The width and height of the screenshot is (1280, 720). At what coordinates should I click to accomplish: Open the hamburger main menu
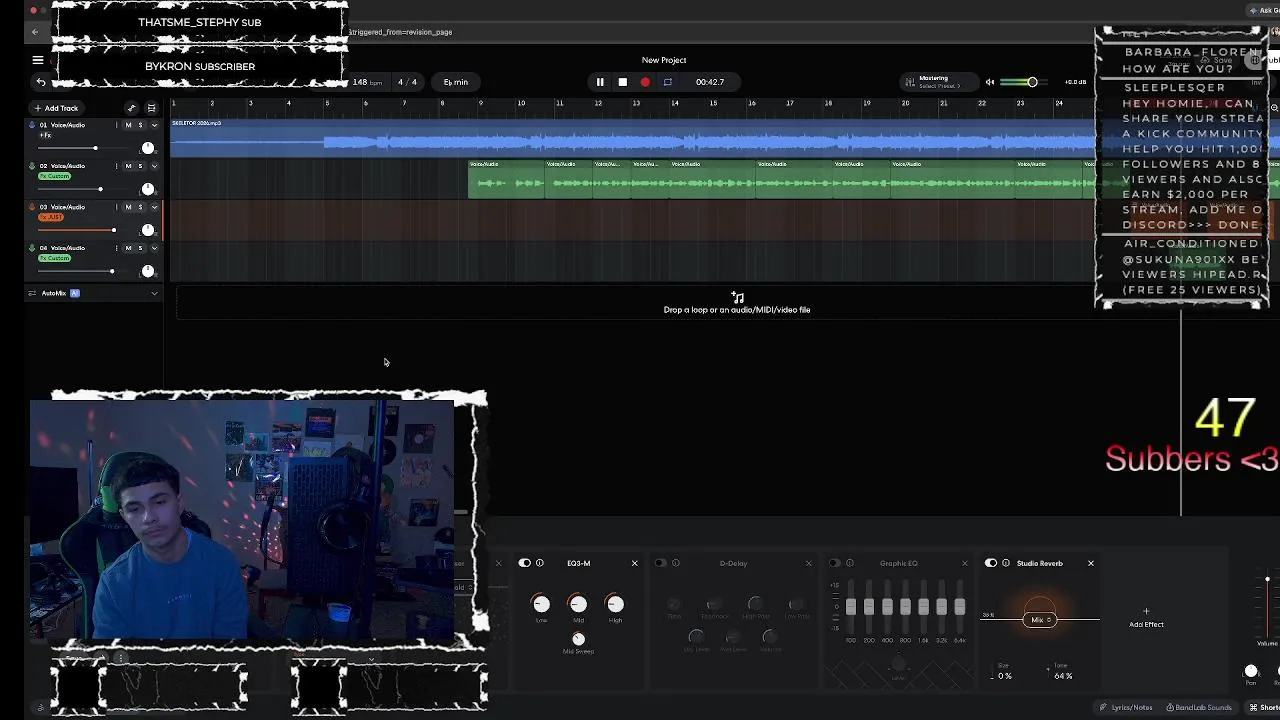[38, 60]
